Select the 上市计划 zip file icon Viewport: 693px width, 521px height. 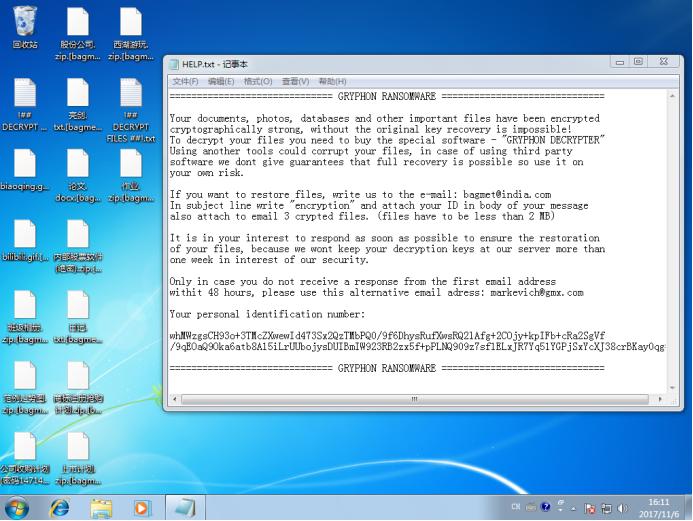coord(78,459)
